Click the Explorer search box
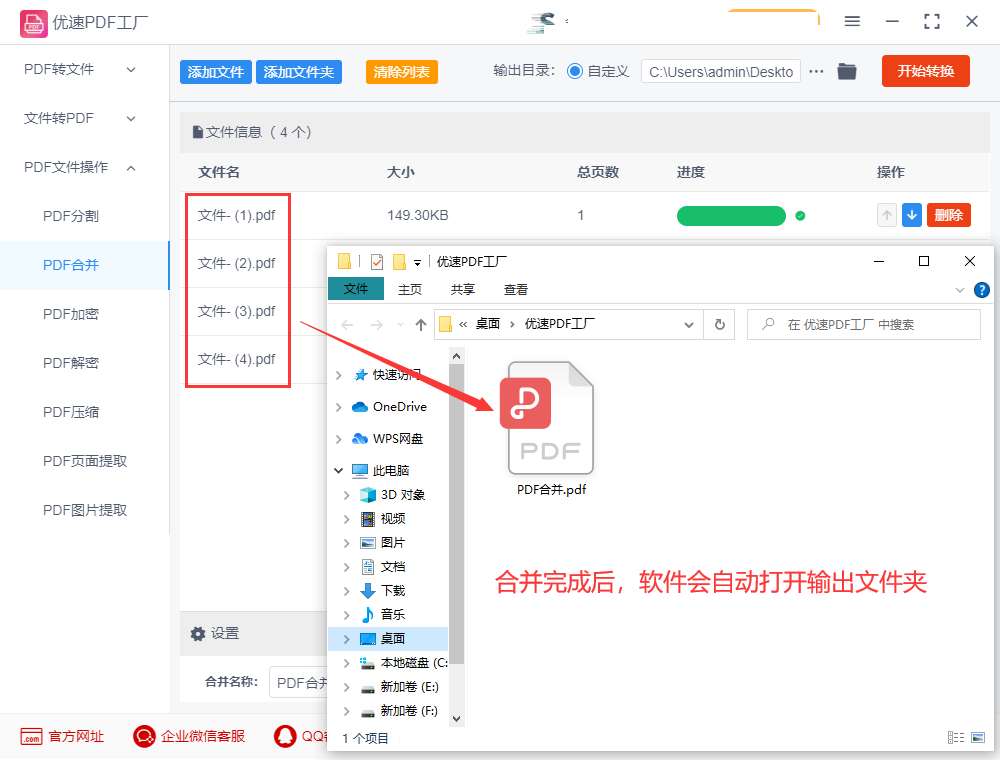 click(864, 325)
